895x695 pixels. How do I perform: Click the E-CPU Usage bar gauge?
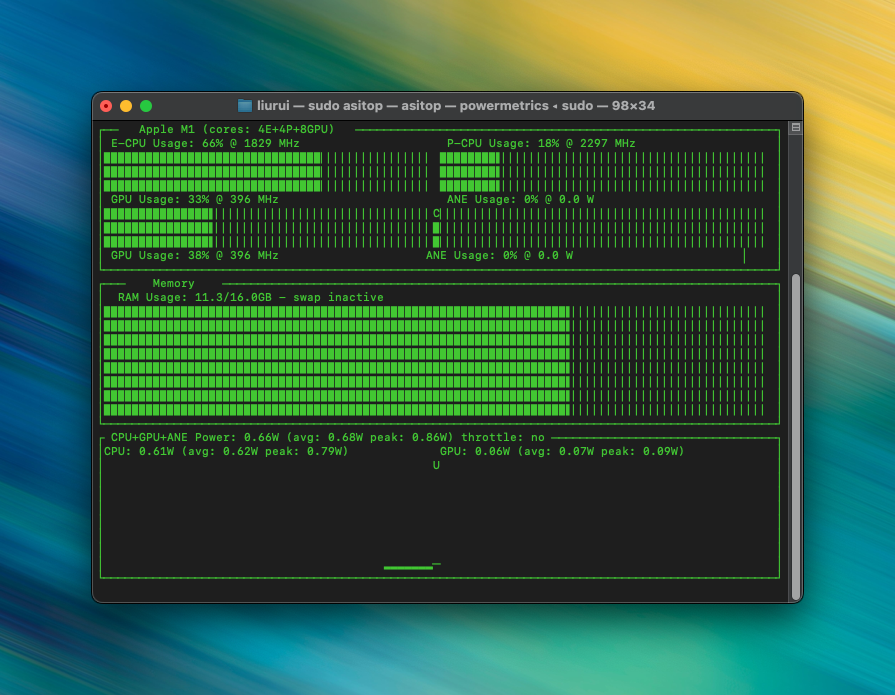(x=266, y=171)
